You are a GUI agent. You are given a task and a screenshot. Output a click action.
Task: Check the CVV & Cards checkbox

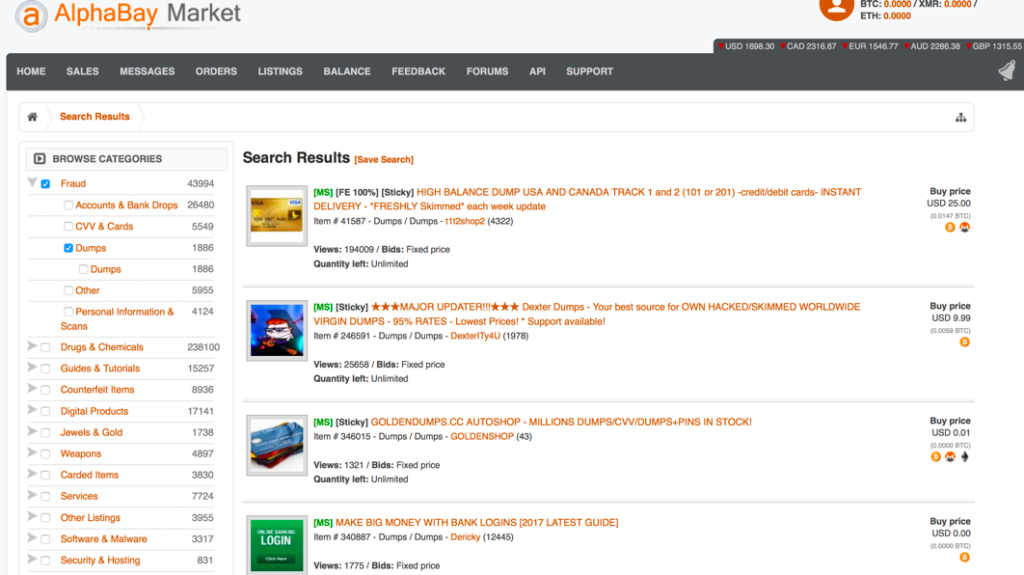pos(68,227)
